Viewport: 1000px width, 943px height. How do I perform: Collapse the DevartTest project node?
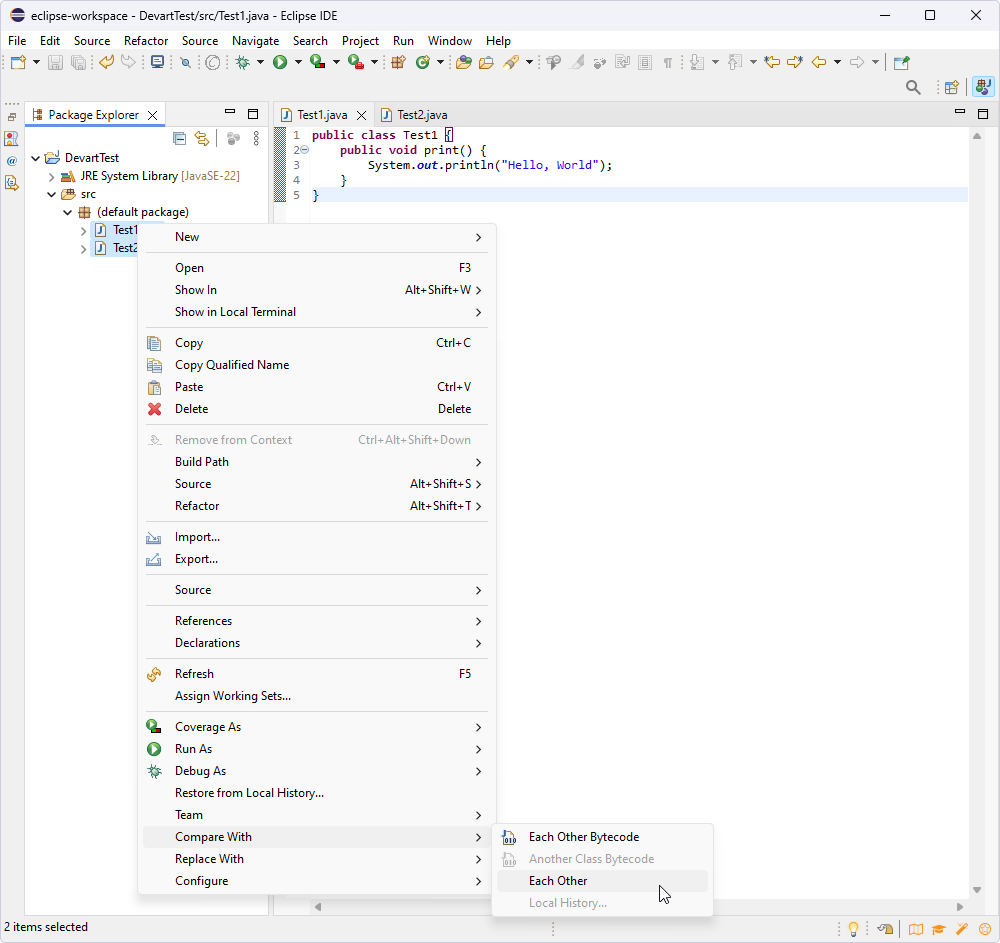[x=36, y=158]
